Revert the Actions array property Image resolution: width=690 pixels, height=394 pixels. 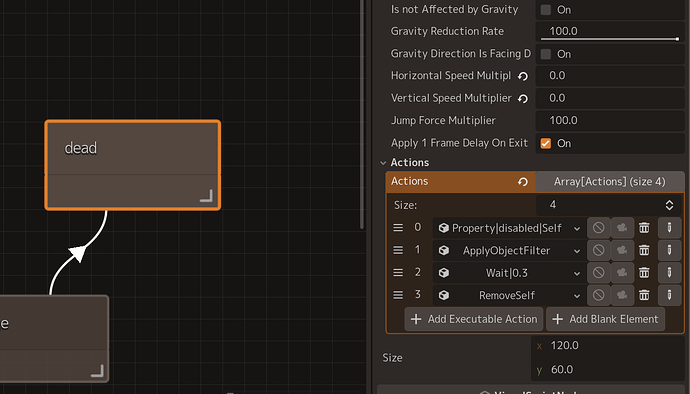[523, 182]
